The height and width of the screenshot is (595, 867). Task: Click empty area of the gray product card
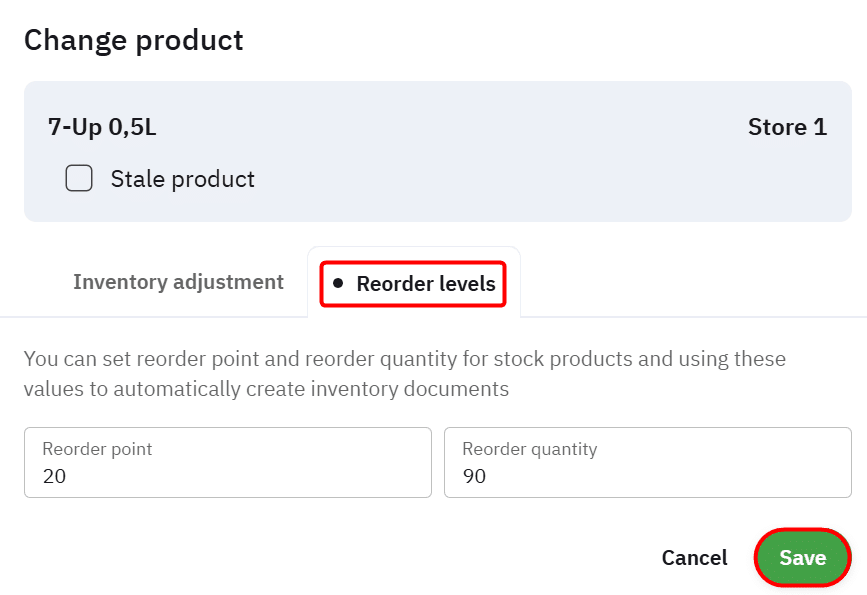pos(500,180)
